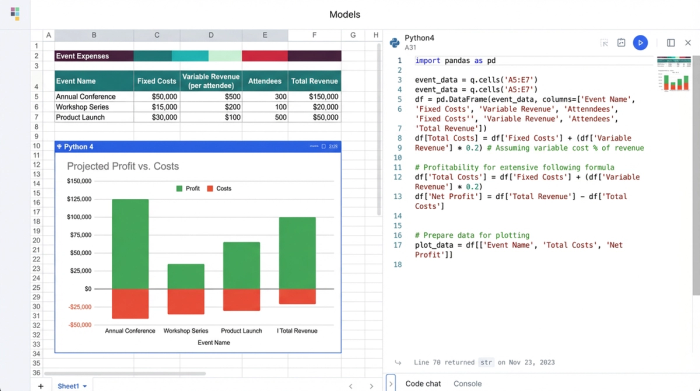Click the Event Expenses title cell

click(94, 56)
